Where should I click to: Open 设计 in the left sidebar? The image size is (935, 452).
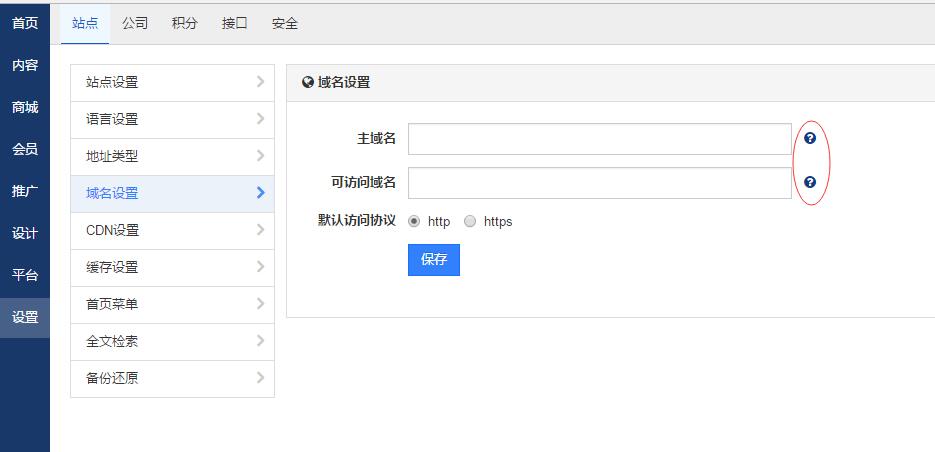25,233
